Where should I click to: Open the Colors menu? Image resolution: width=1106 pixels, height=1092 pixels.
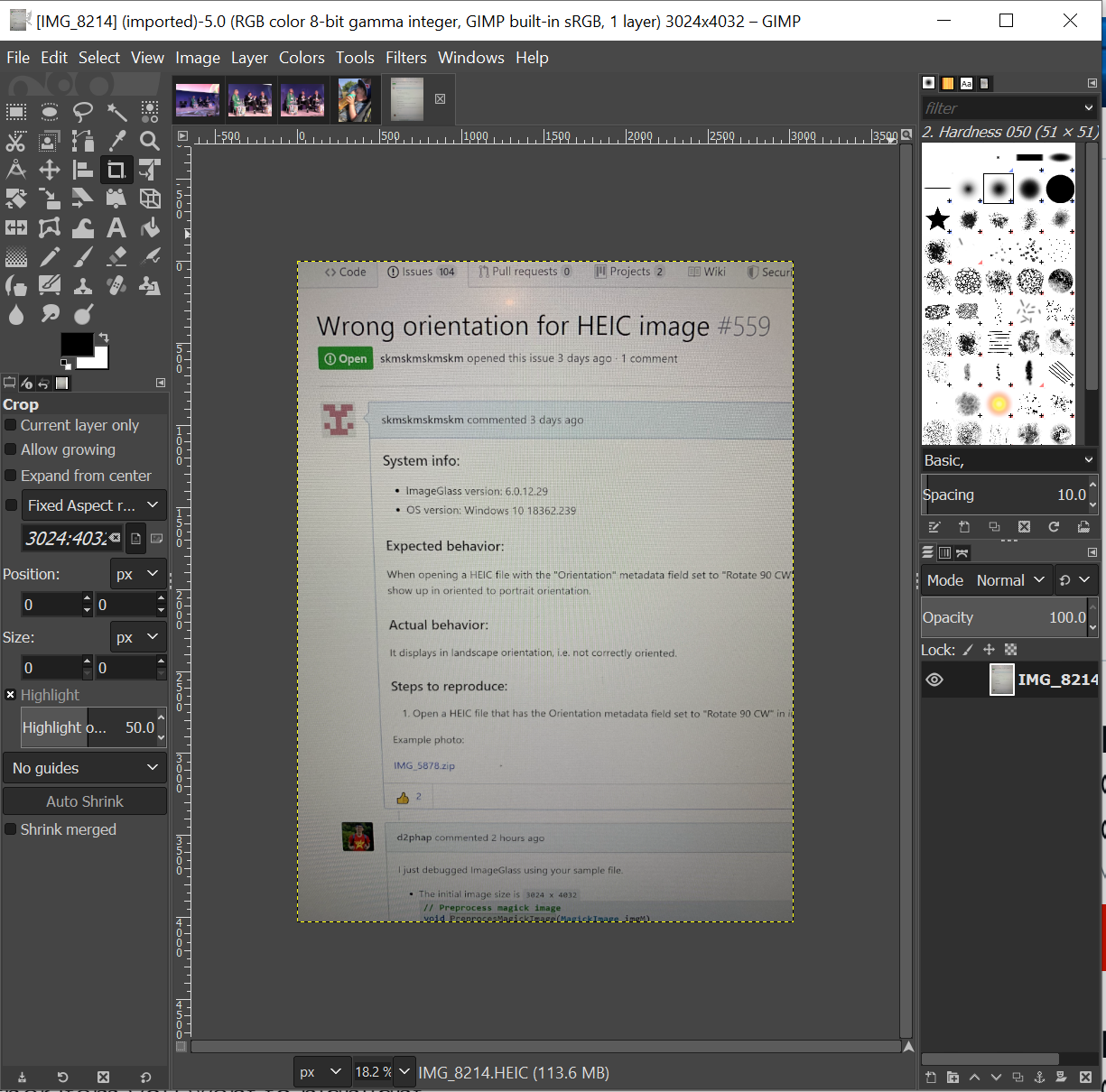tap(302, 57)
